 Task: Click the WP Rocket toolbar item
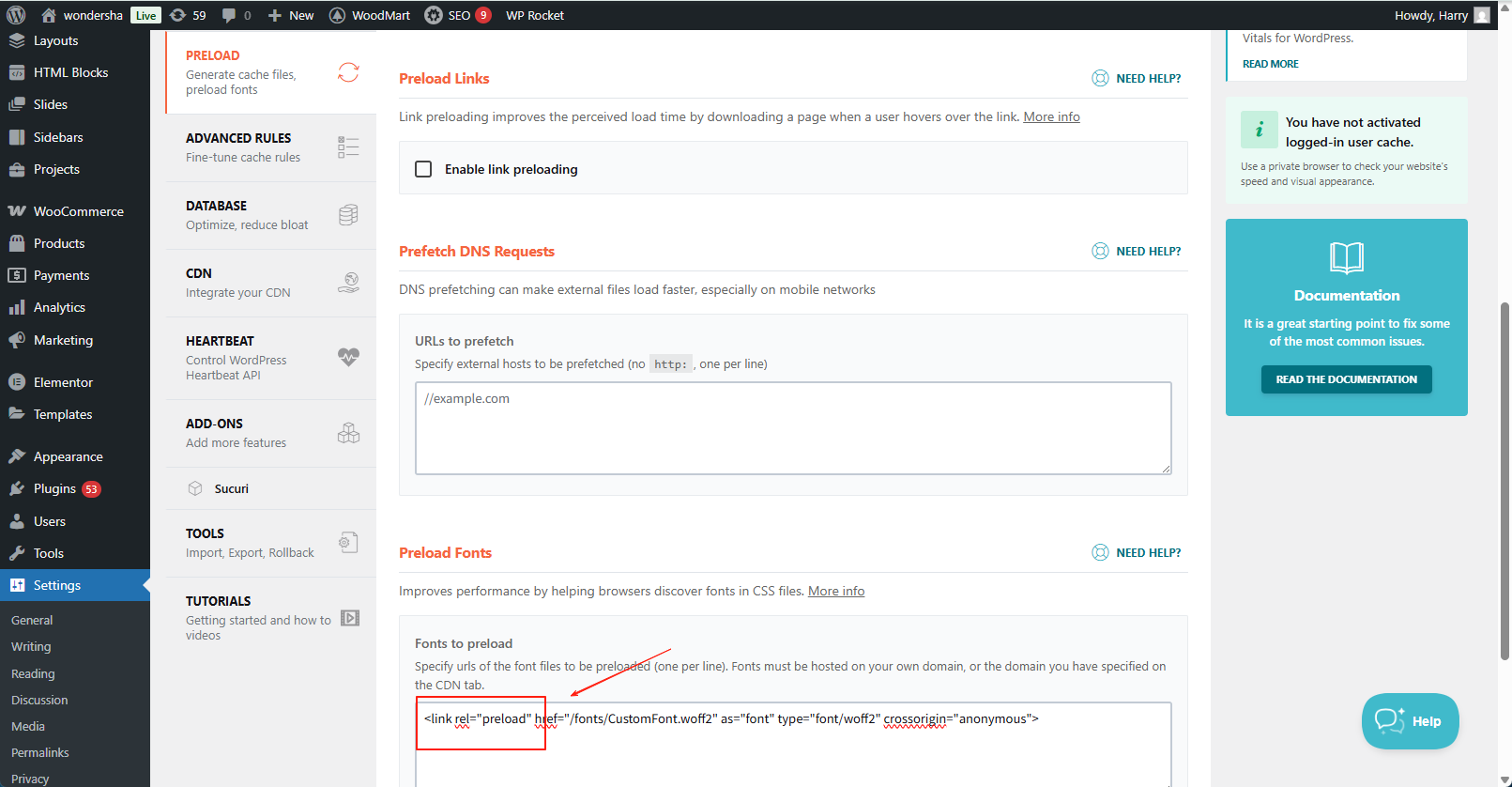coord(535,15)
